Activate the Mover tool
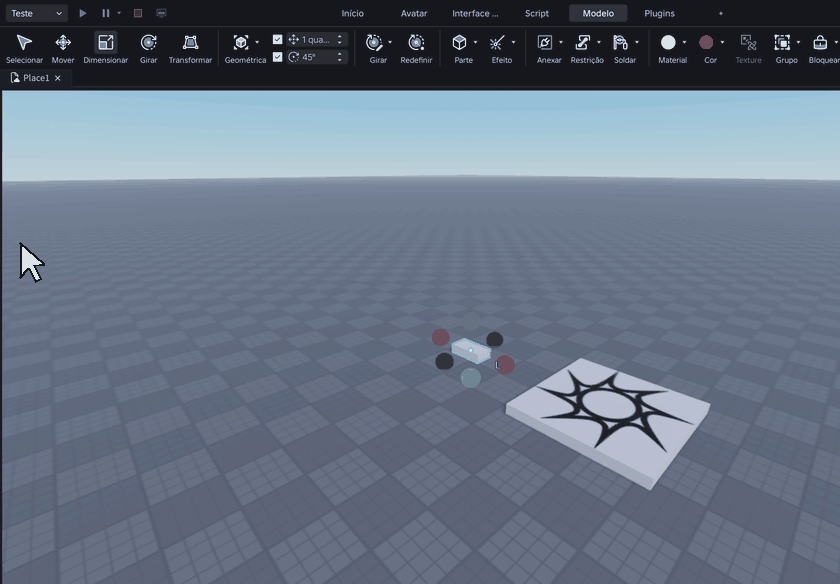This screenshot has height=584, width=840. tap(63, 43)
